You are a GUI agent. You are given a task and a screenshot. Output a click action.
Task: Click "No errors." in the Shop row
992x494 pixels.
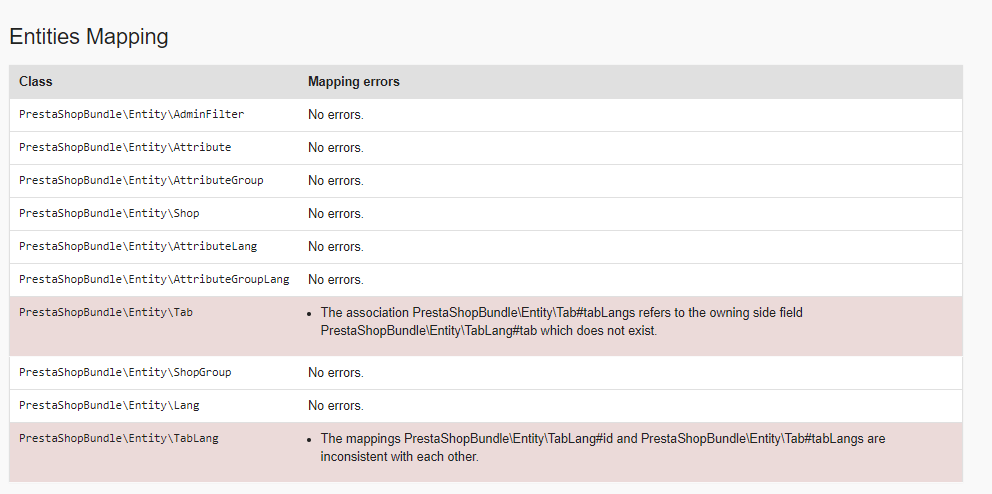[x=335, y=213]
